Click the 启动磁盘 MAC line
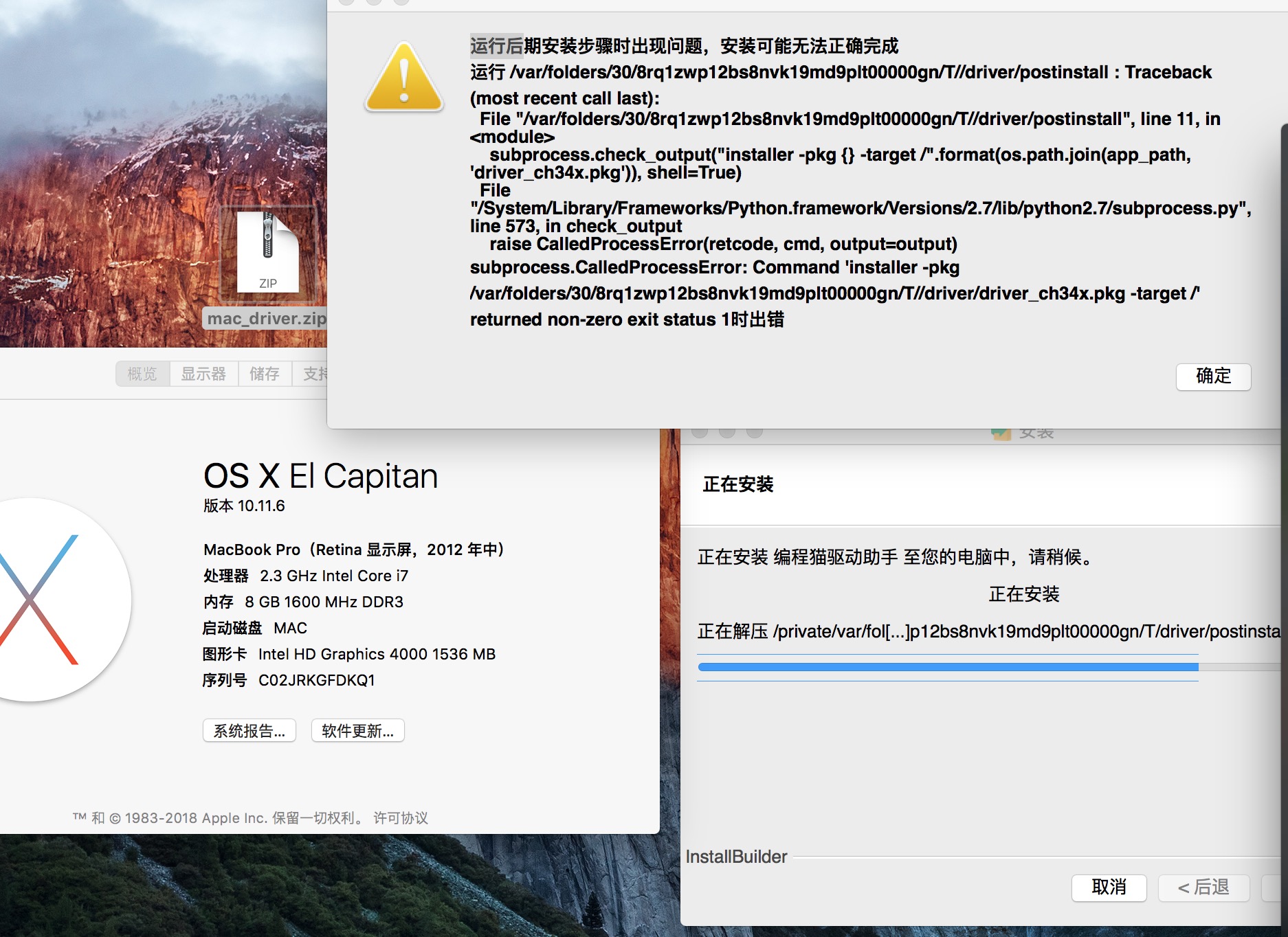This screenshot has height=937, width=1288. 255,629
